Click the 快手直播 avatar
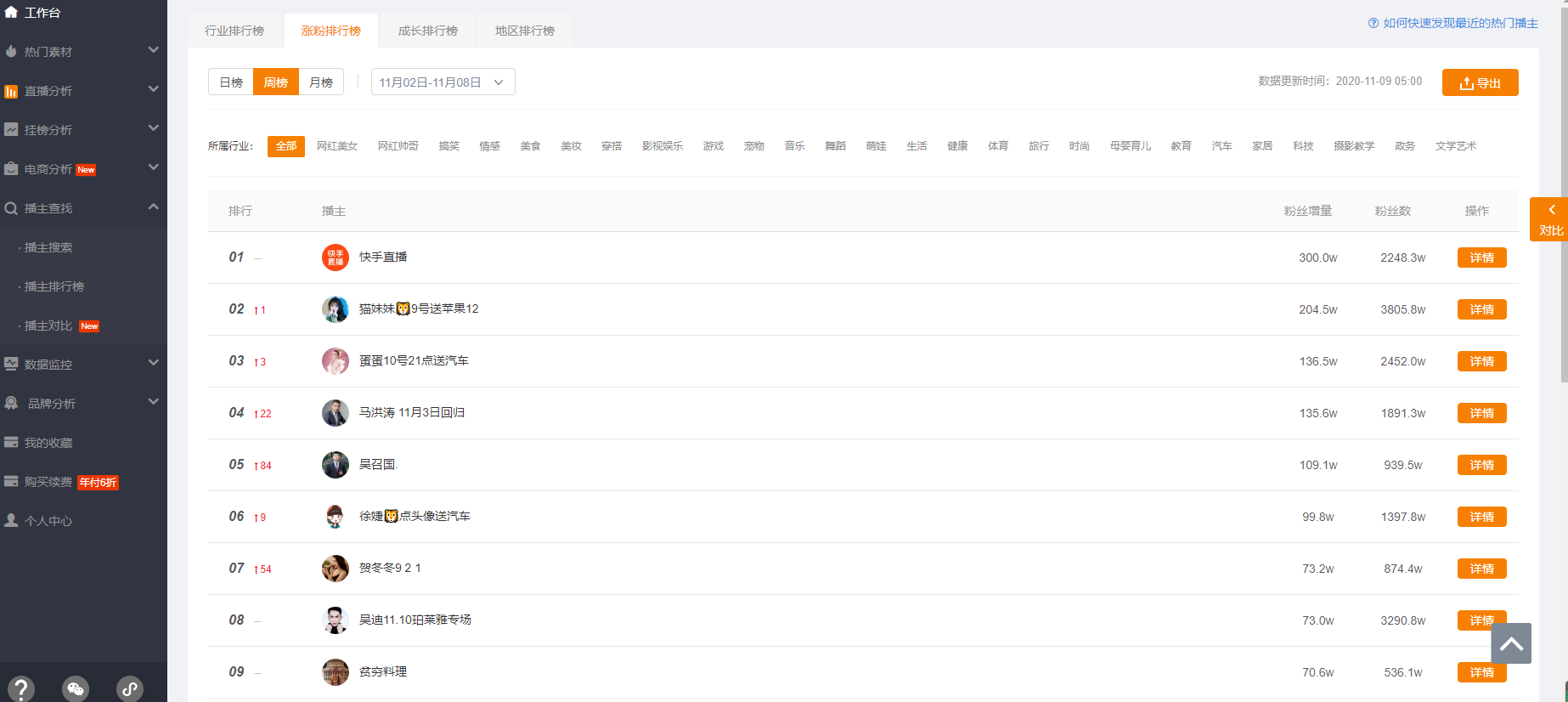The width and height of the screenshot is (1568, 702). pos(336,258)
